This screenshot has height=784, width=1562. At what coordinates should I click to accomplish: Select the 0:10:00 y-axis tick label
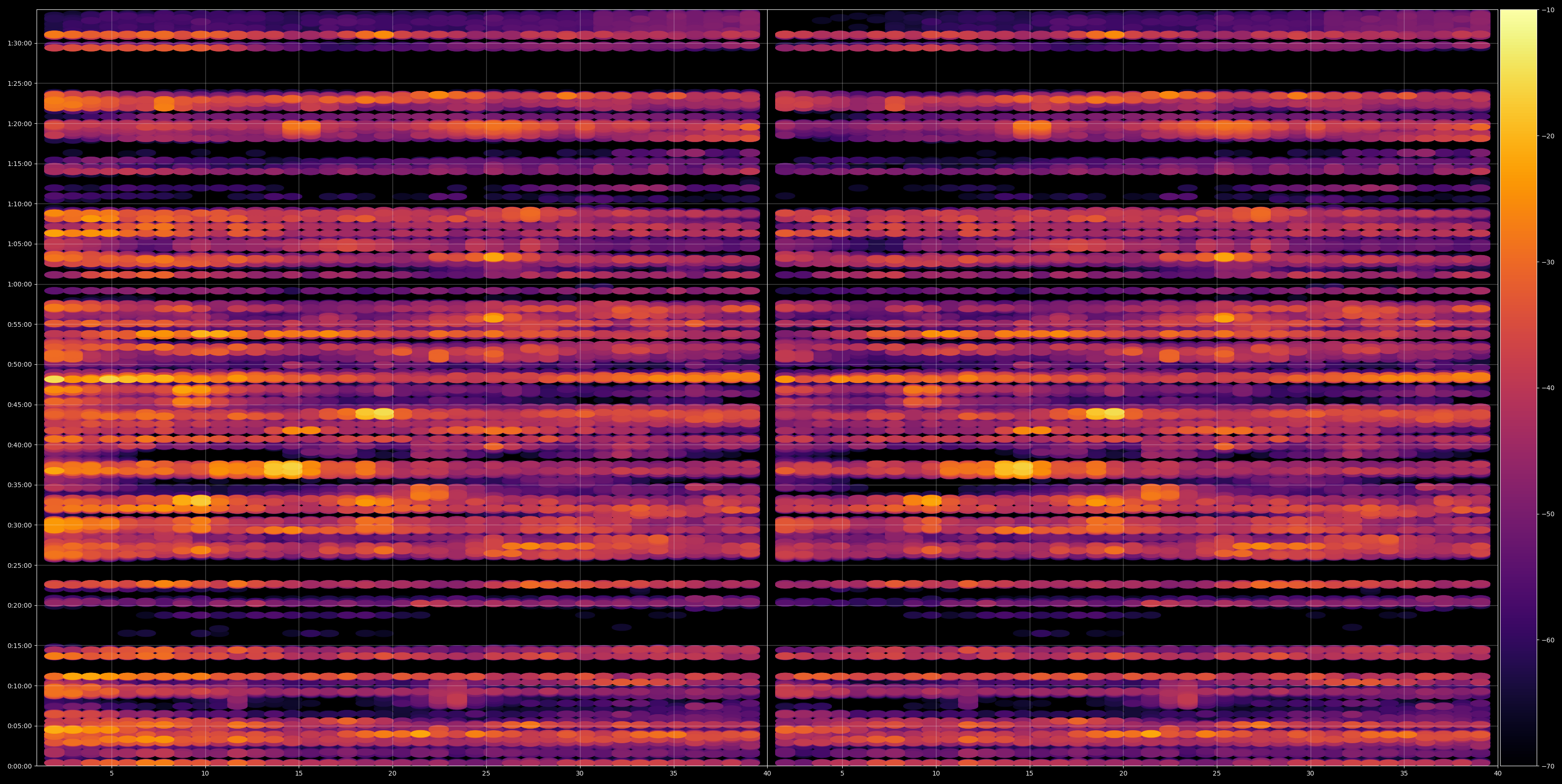19,686
